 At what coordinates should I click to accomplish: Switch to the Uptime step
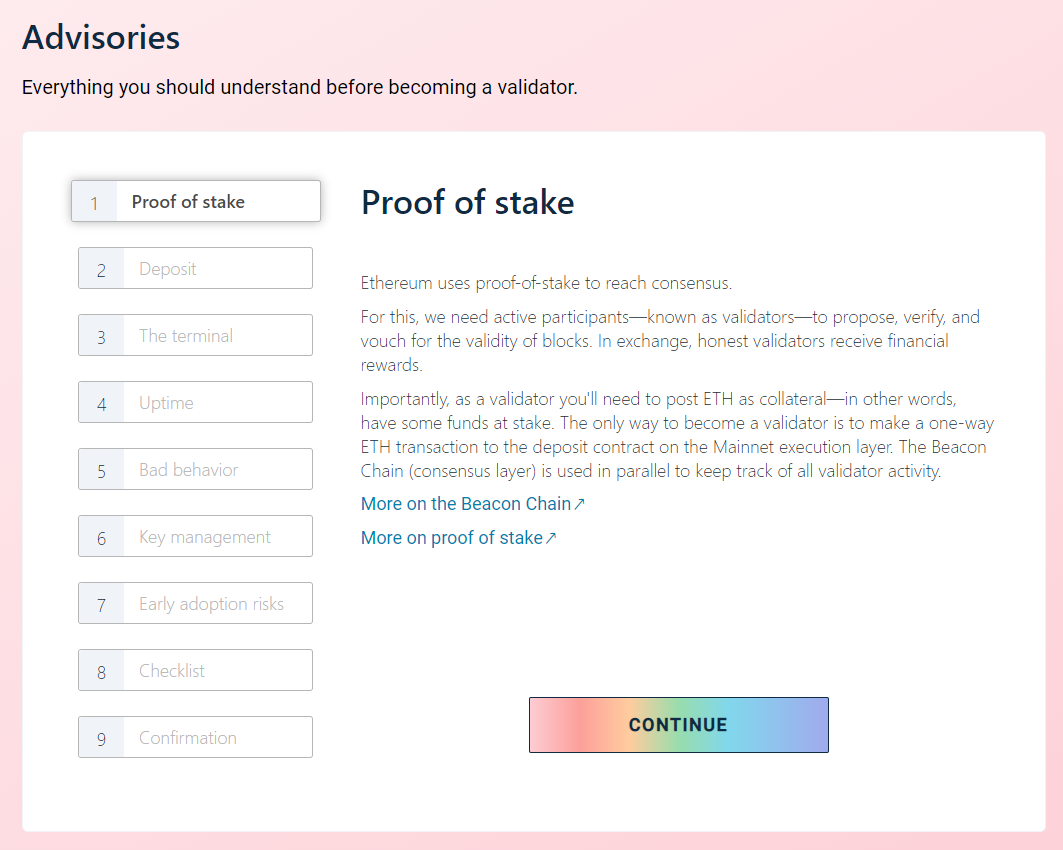[x=196, y=403]
